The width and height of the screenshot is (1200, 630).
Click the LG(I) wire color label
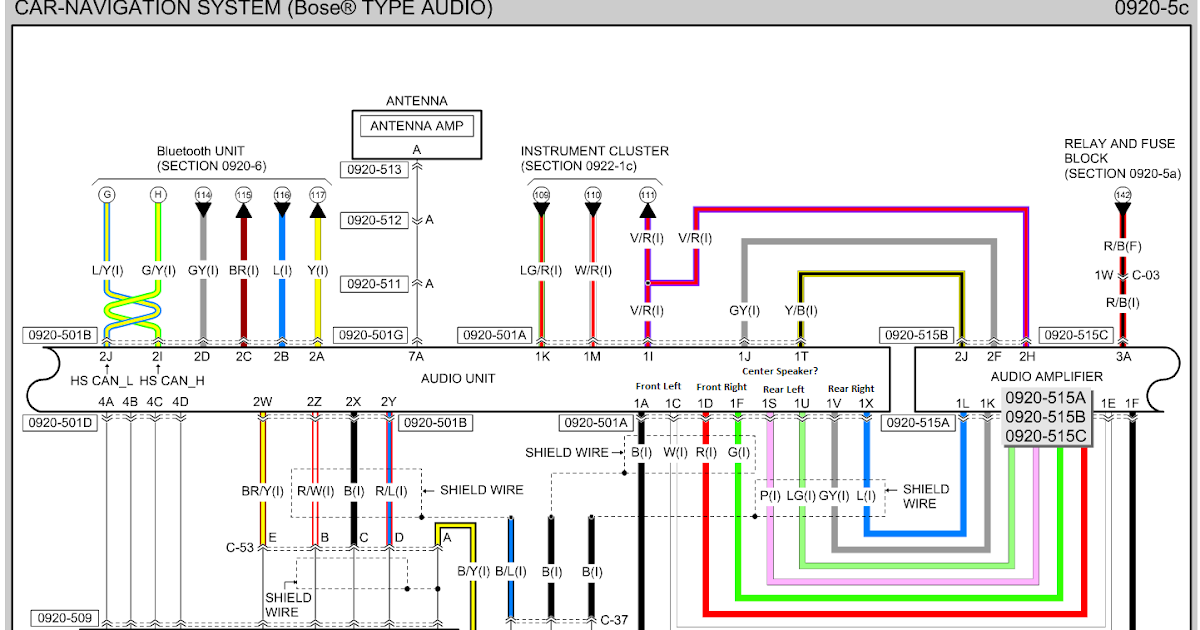[801, 494]
